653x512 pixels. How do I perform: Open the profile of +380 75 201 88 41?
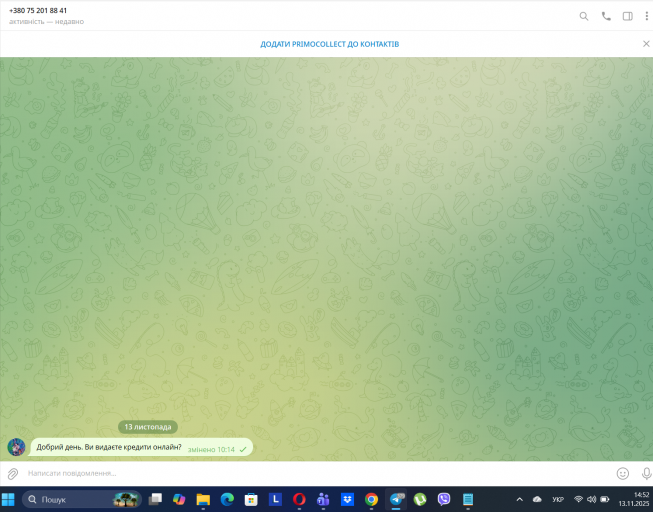click(x=38, y=10)
